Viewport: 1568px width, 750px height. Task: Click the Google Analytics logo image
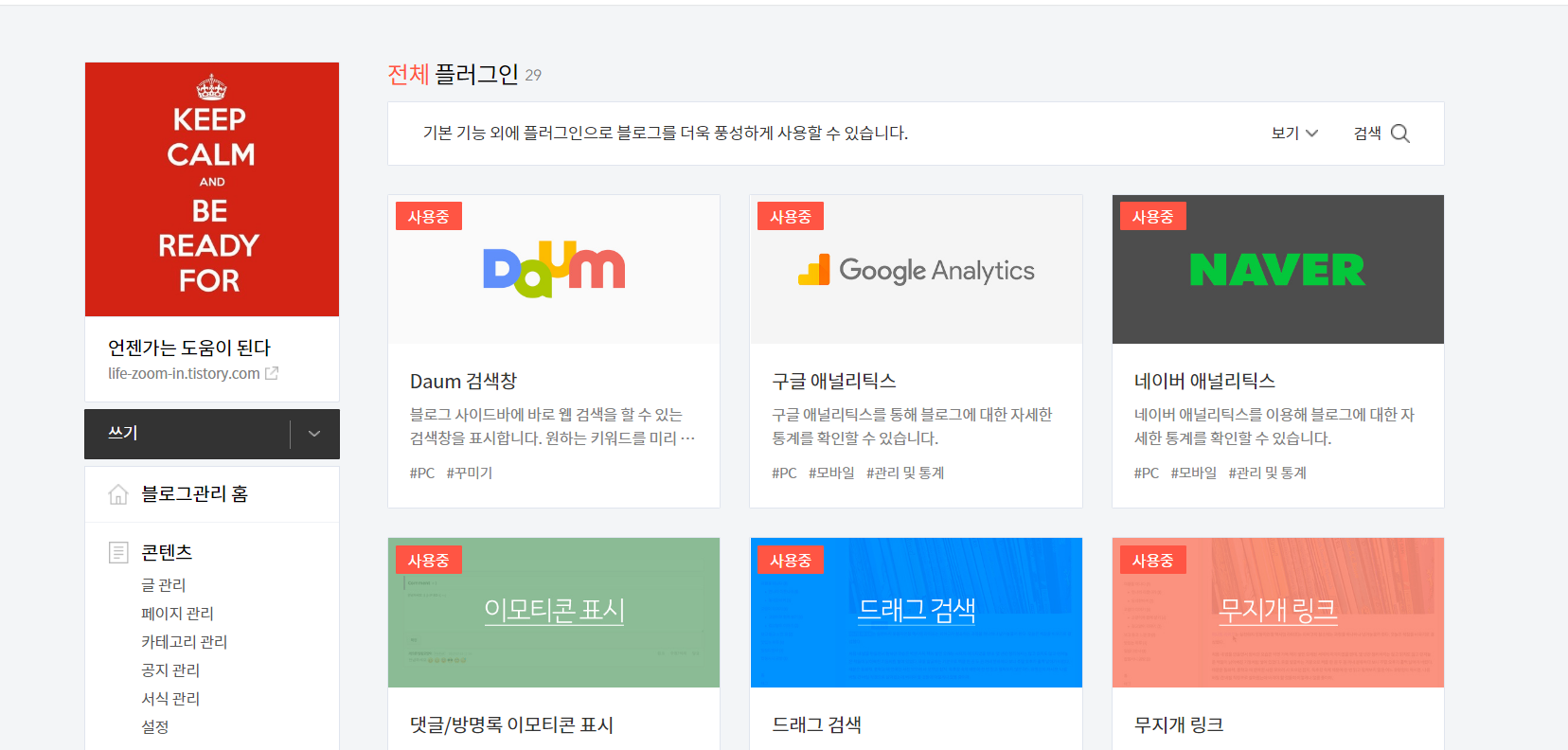[916, 271]
